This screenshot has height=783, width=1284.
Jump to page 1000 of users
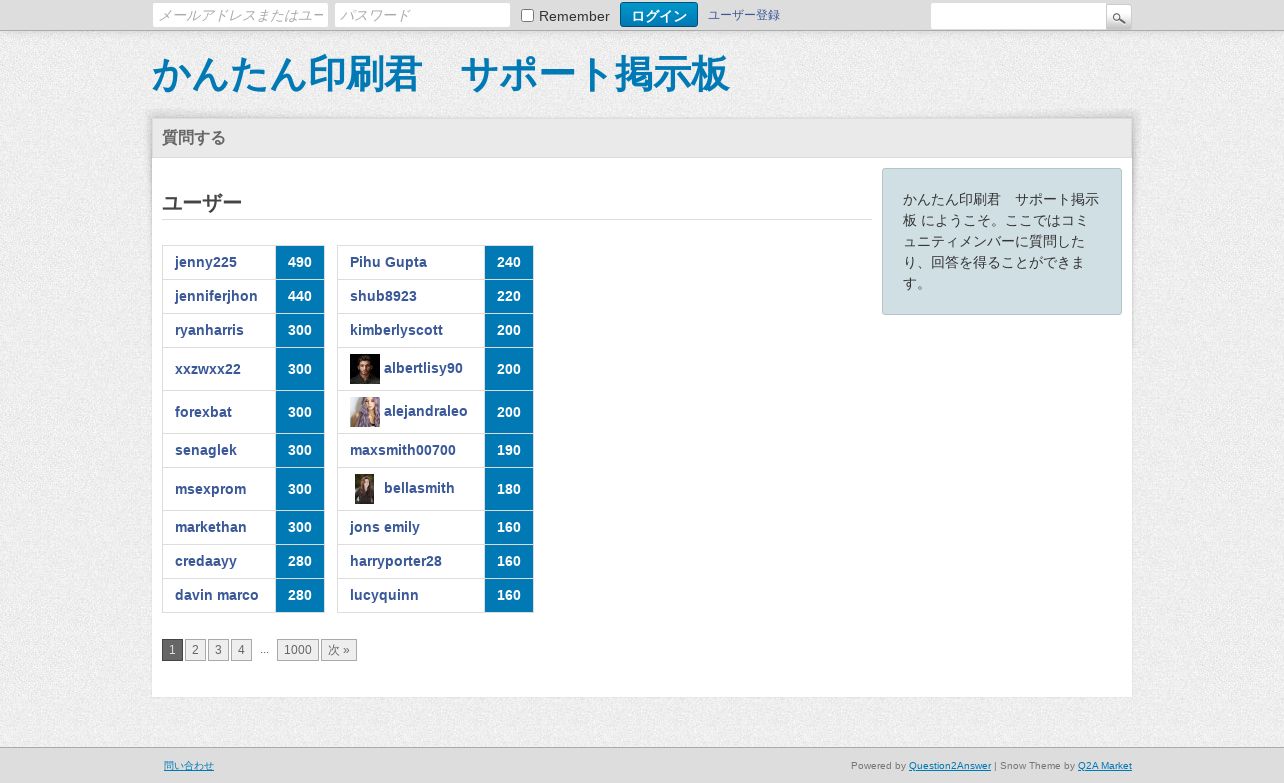click(x=298, y=650)
